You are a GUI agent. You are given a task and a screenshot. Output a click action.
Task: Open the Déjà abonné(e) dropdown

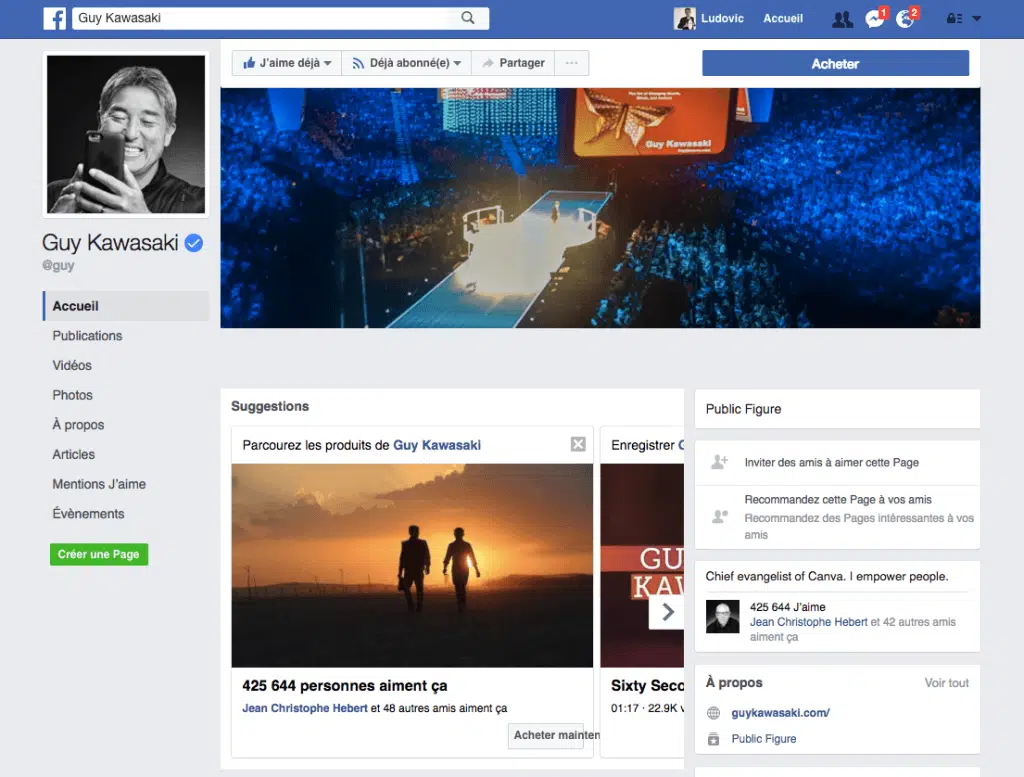click(x=406, y=63)
